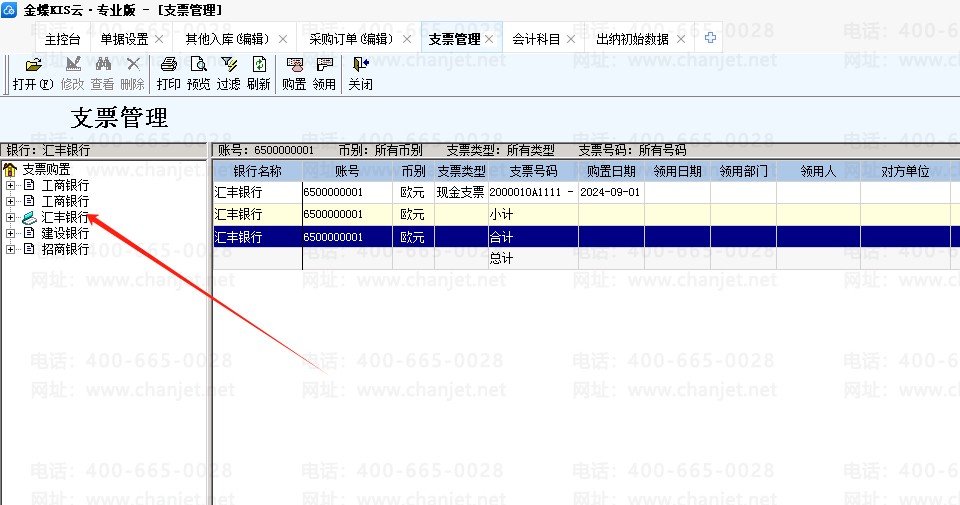This screenshot has width=960, height=505.
Task: Switch to the 会计科目 tab
Action: pos(536,39)
